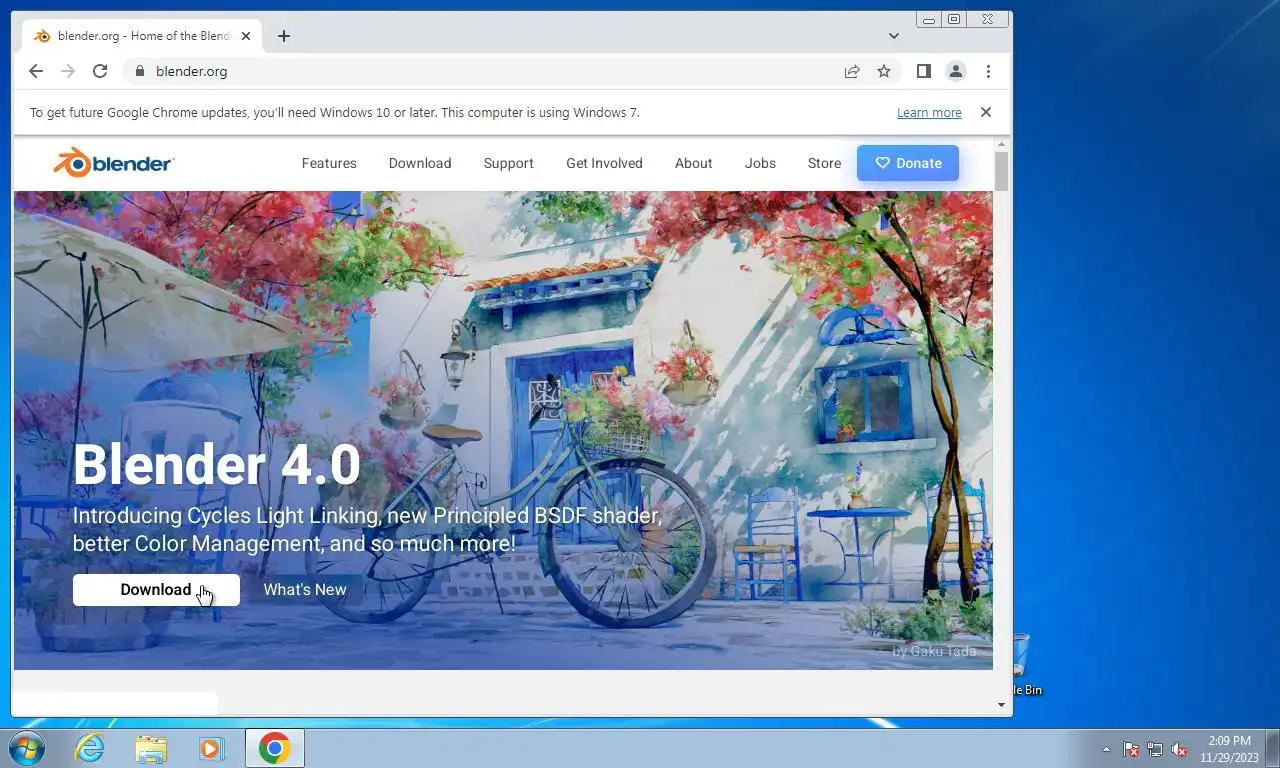Open the Download nav item

click(x=420, y=163)
